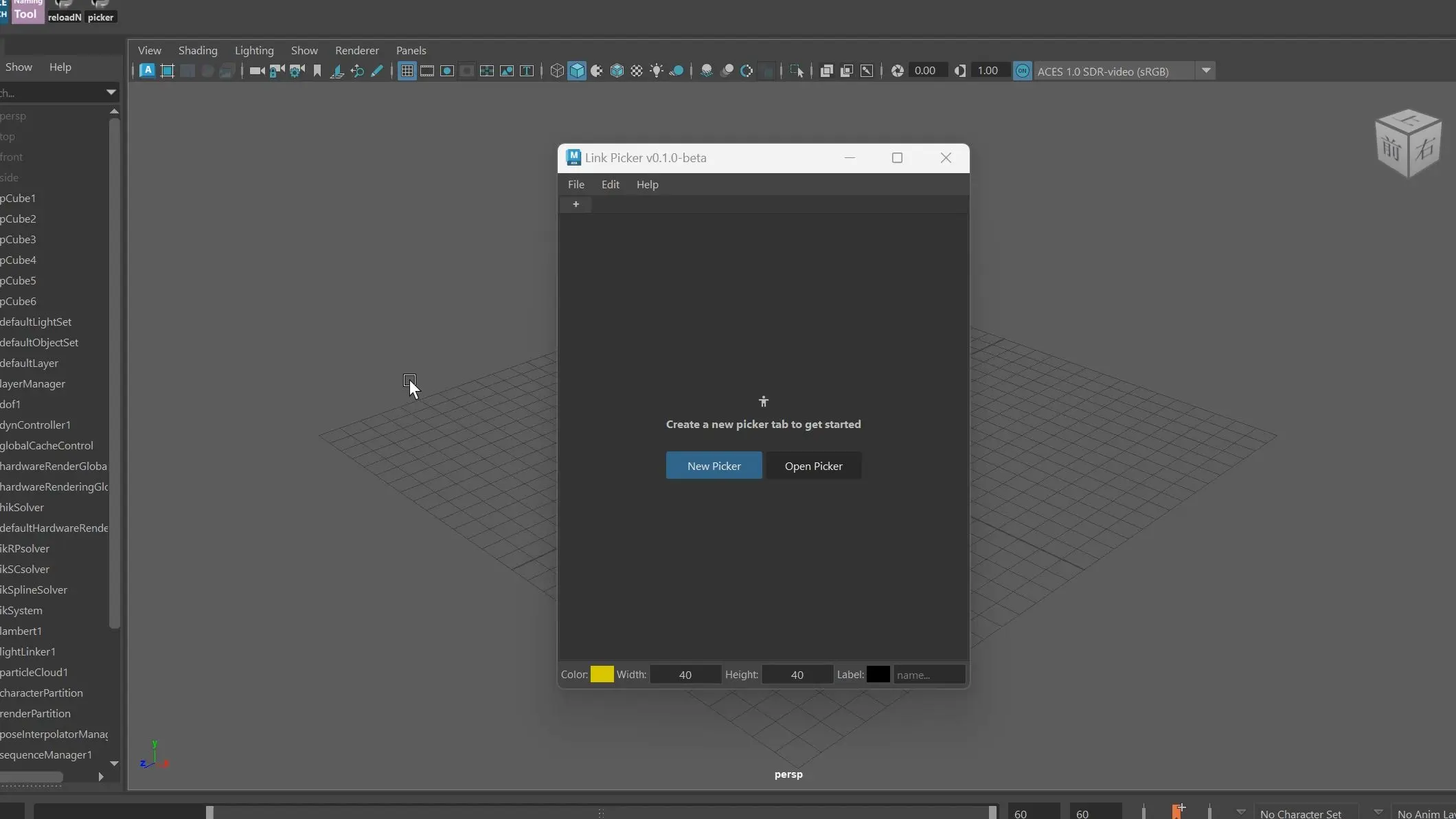The width and height of the screenshot is (1456, 819).
Task: Select pCube3 in the Outliner
Action: (19, 239)
